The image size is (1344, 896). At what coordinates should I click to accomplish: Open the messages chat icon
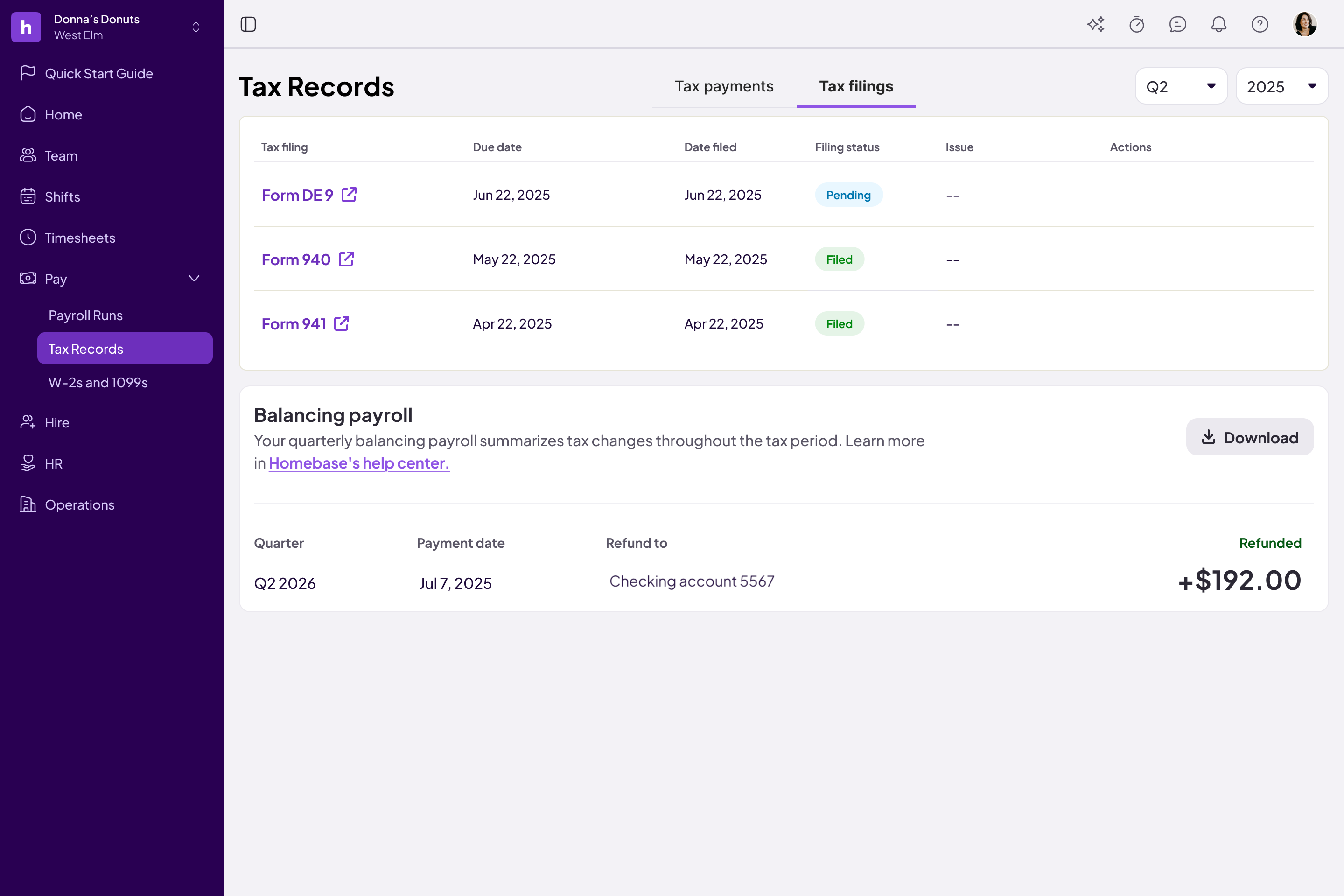(1178, 24)
